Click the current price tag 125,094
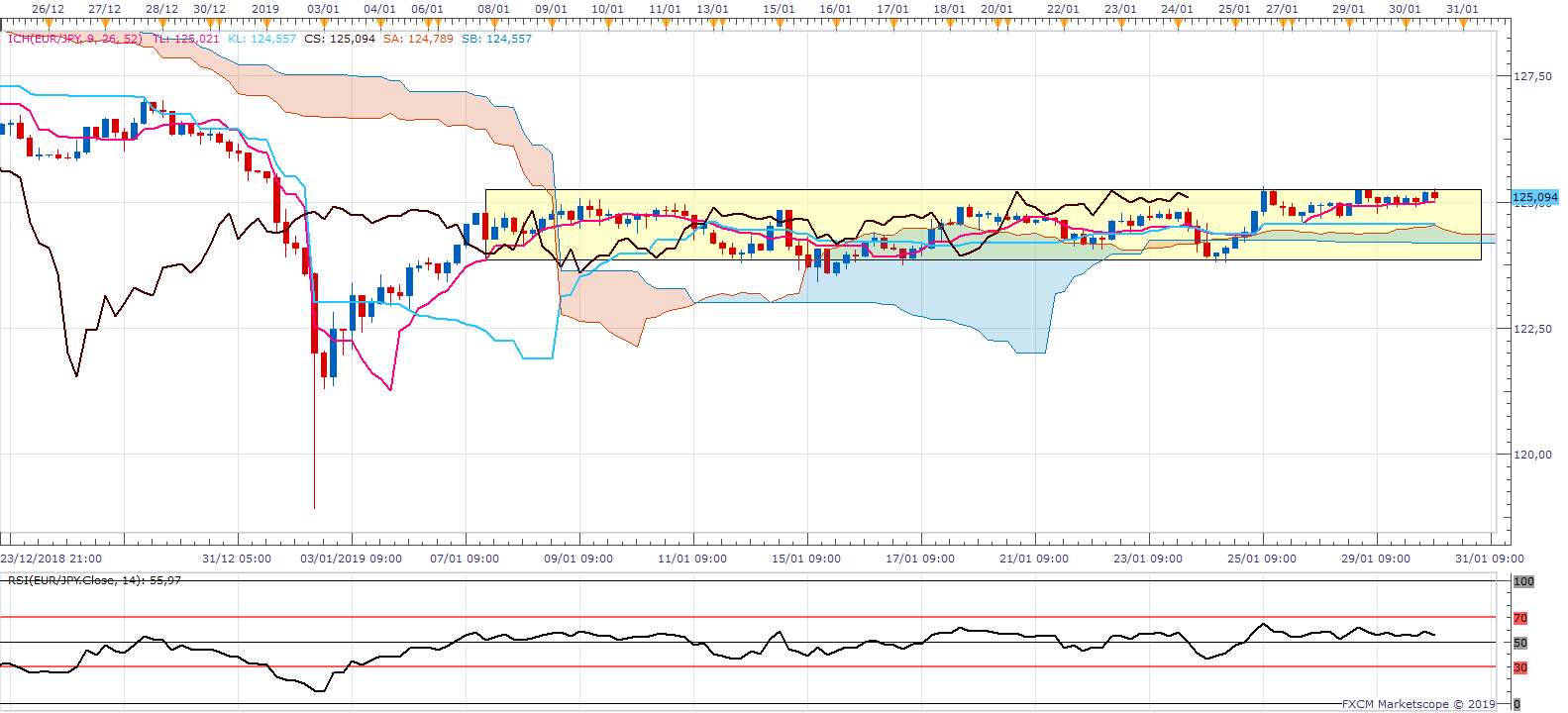Image resolution: width=1568 pixels, height=713 pixels. (x=1534, y=198)
